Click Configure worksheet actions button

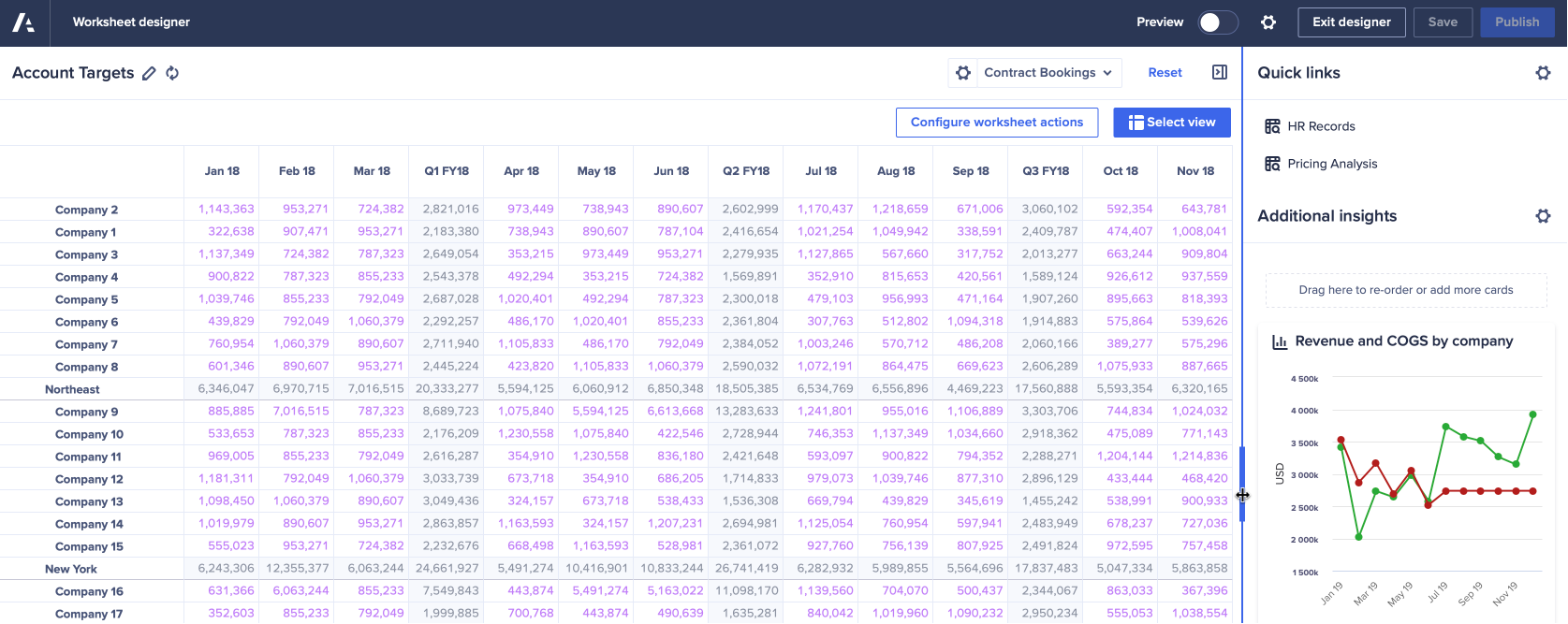click(x=996, y=123)
